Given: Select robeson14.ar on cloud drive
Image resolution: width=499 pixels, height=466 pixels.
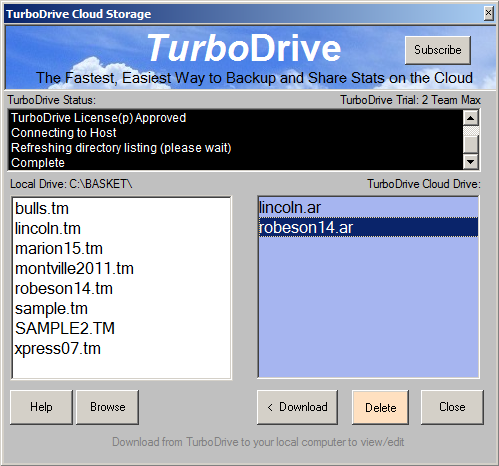Looking at the screenshot, I should [x=368, y=227].
